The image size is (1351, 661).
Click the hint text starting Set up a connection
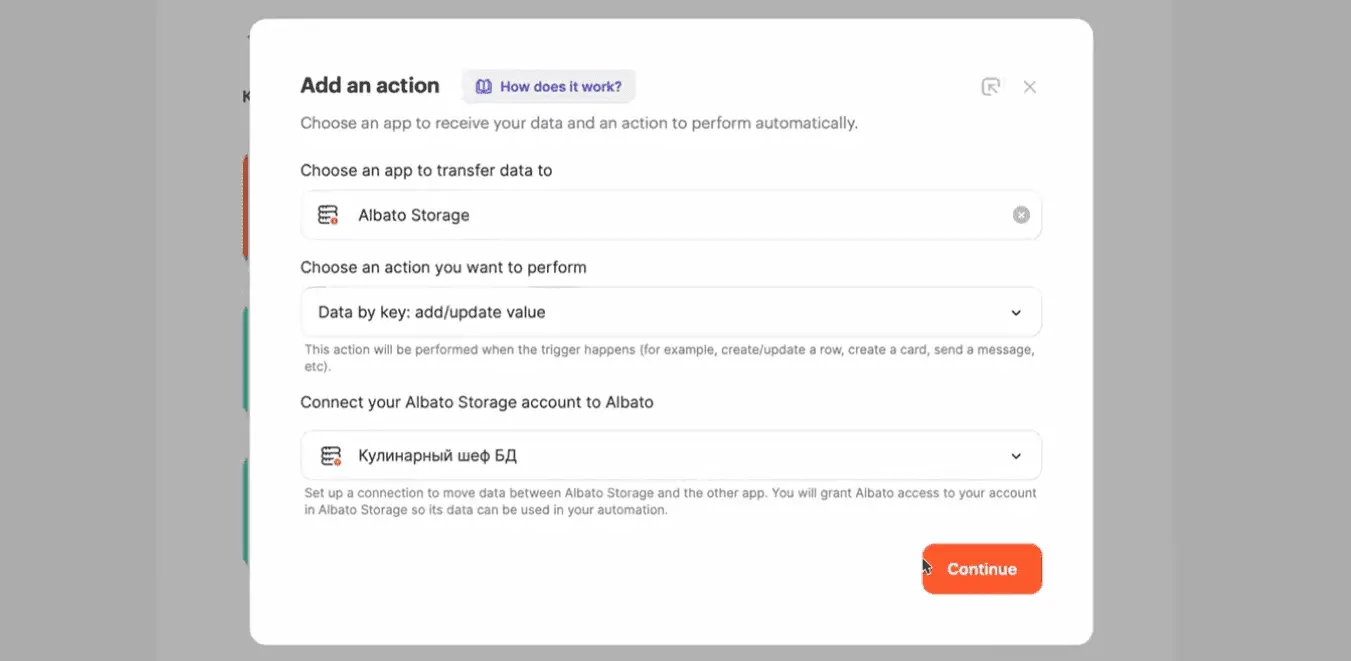click(x=670, y=502)
